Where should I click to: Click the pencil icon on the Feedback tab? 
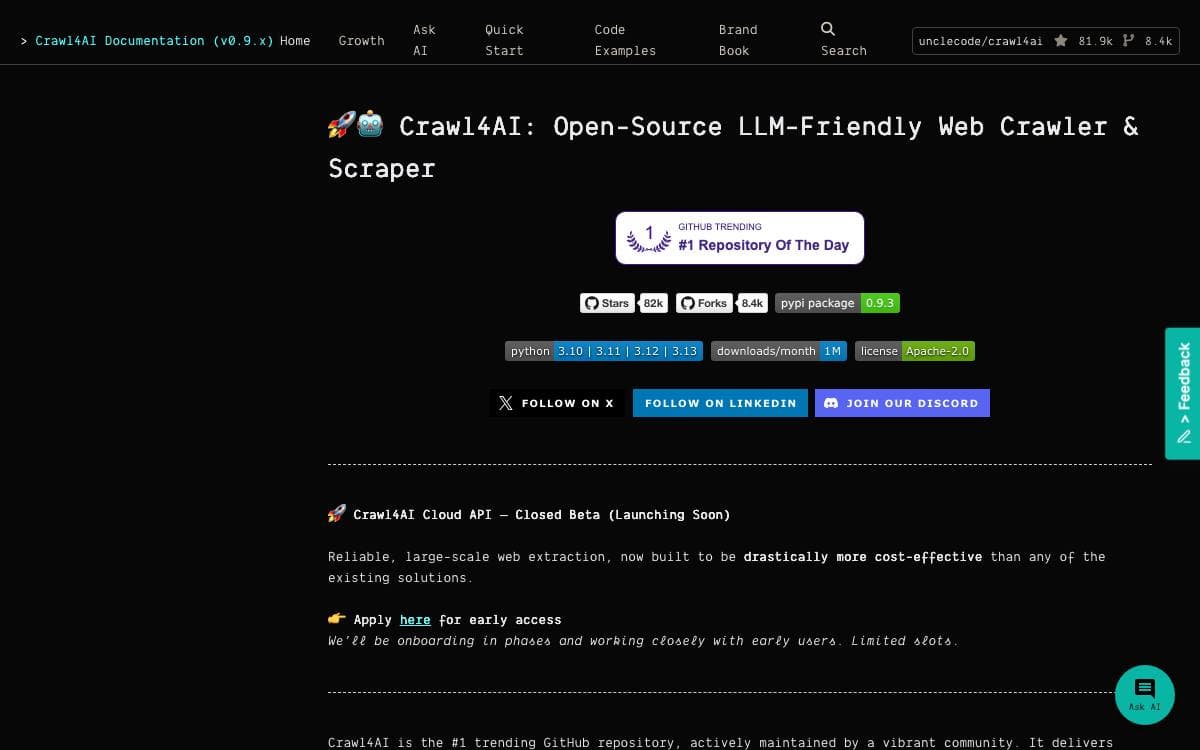pyautogui.click(x=1184, y=436)
